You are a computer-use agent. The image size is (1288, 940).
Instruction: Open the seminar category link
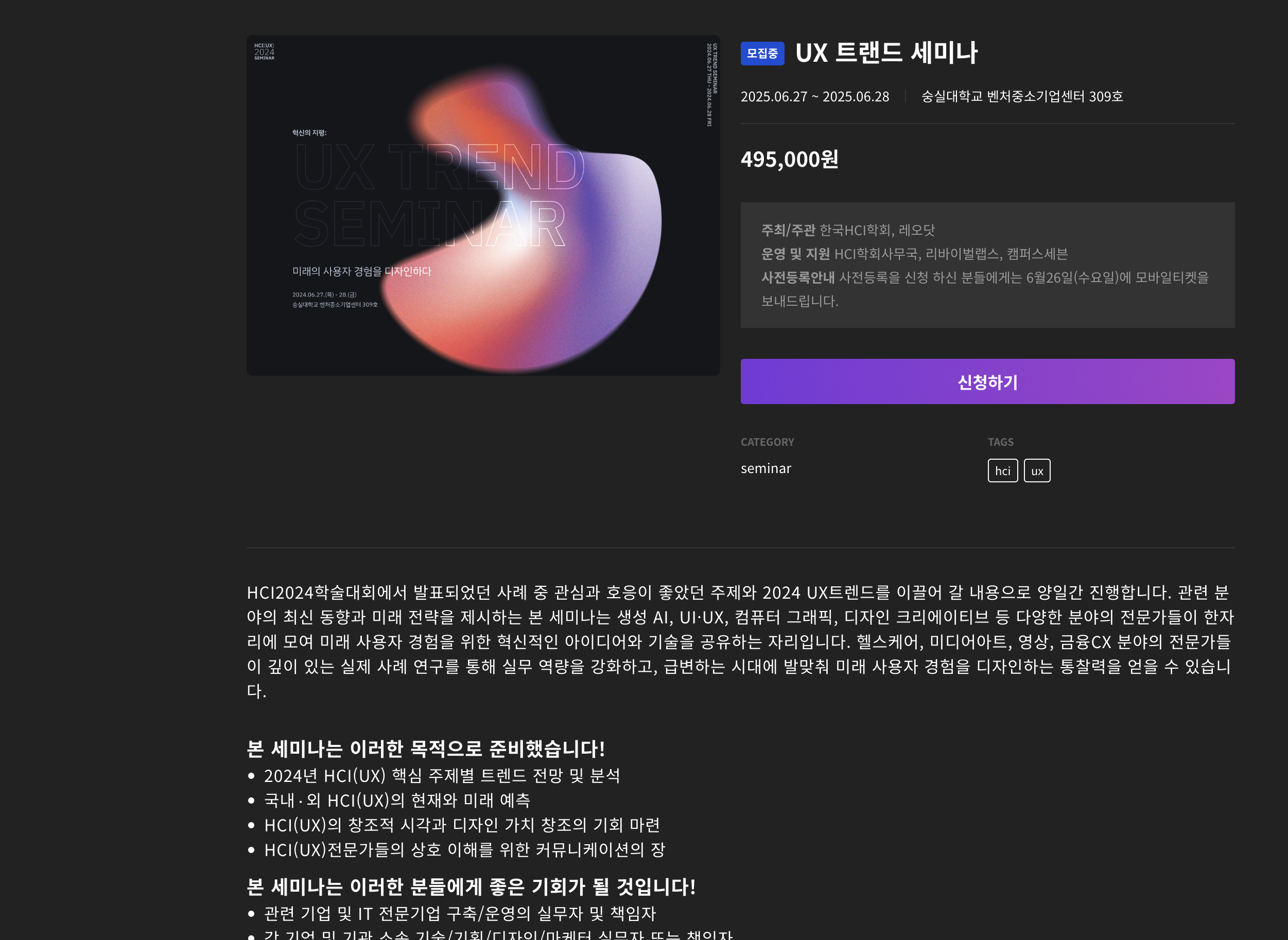point(765,468)
